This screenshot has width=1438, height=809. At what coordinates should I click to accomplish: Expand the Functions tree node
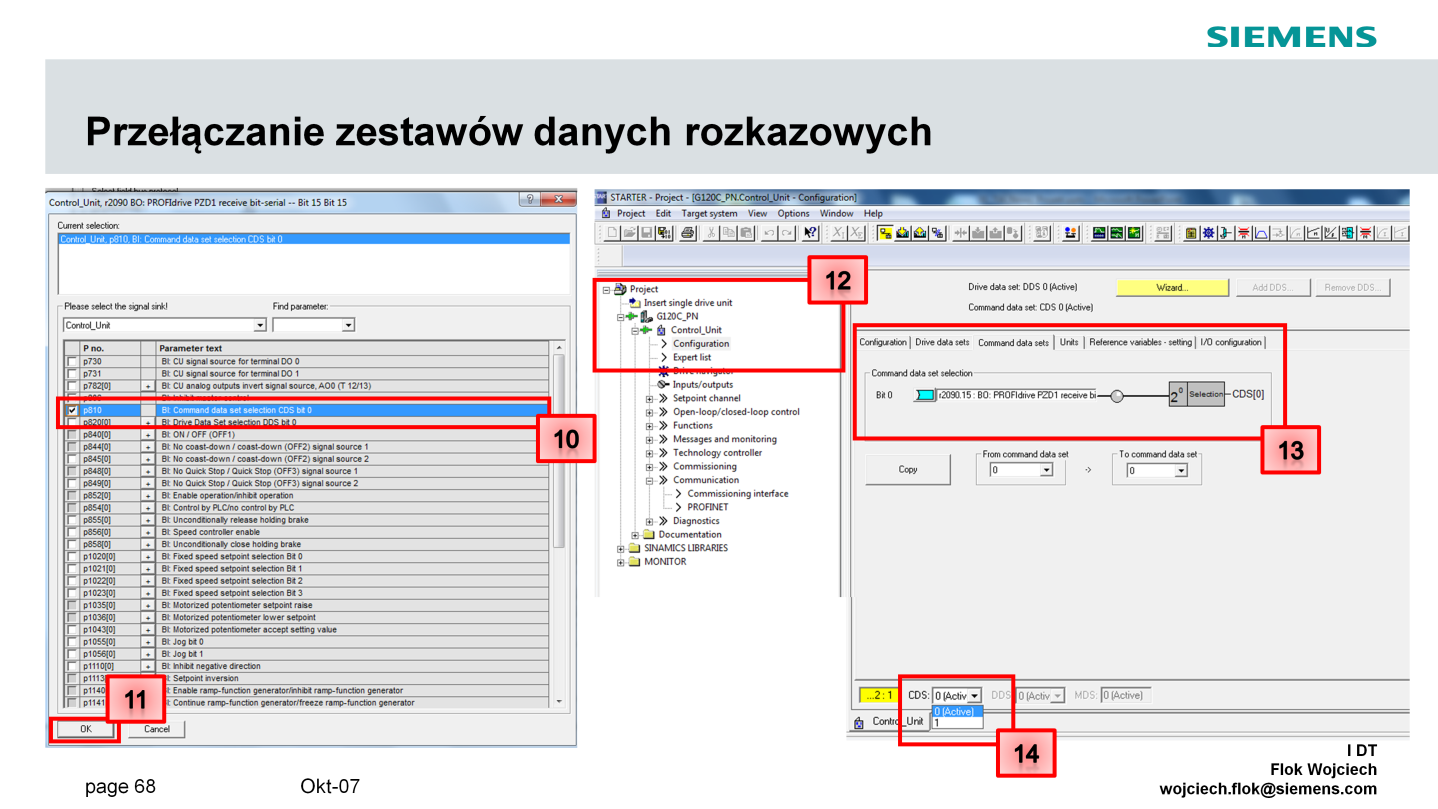(x=649, y=425)
